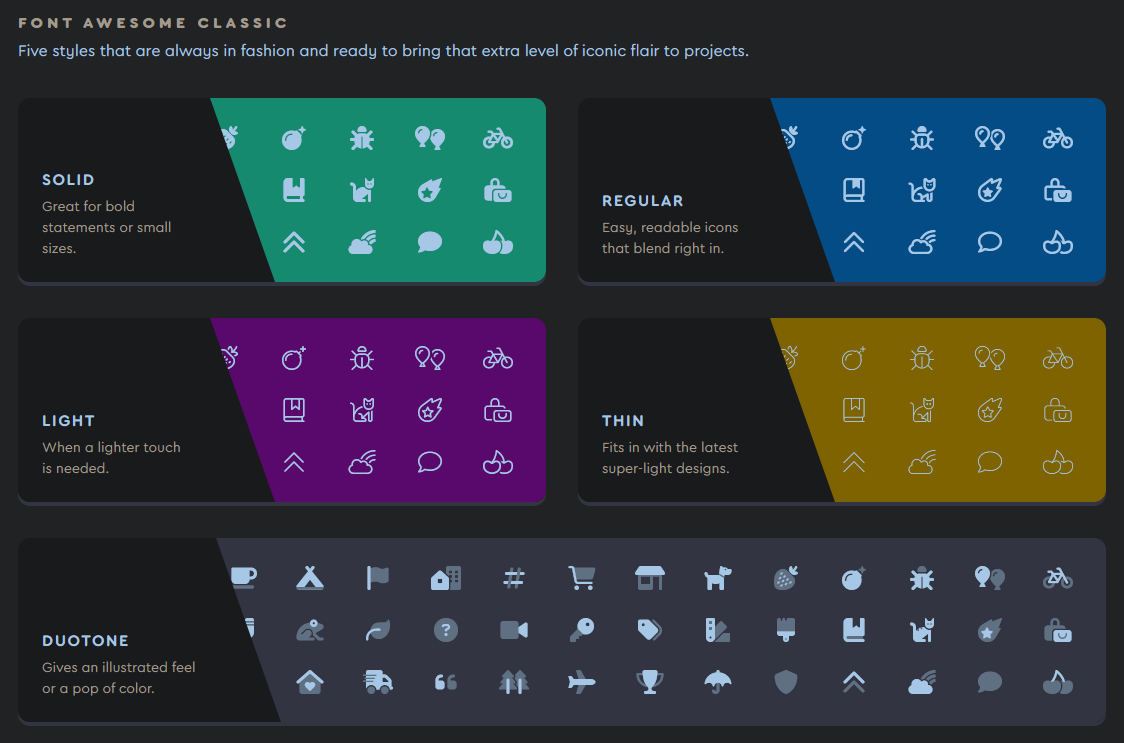Screen dimensions: 1124x743
Task: Click the airplane icon in the Duotone card
Action: 581,682
